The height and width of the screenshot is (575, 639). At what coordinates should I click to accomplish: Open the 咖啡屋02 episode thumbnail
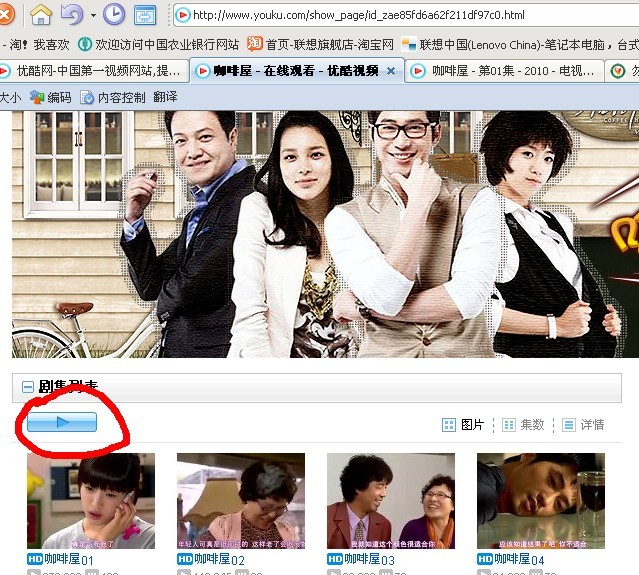(241, 501)
